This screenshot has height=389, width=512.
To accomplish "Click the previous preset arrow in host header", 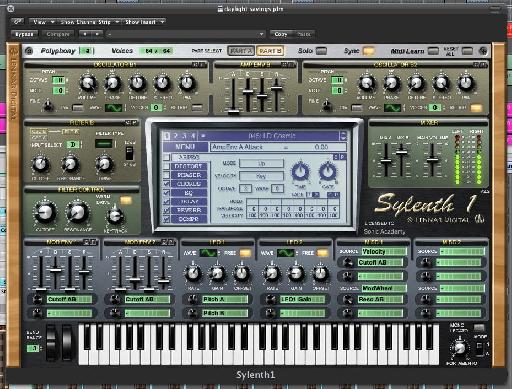I will click(85, 34).
